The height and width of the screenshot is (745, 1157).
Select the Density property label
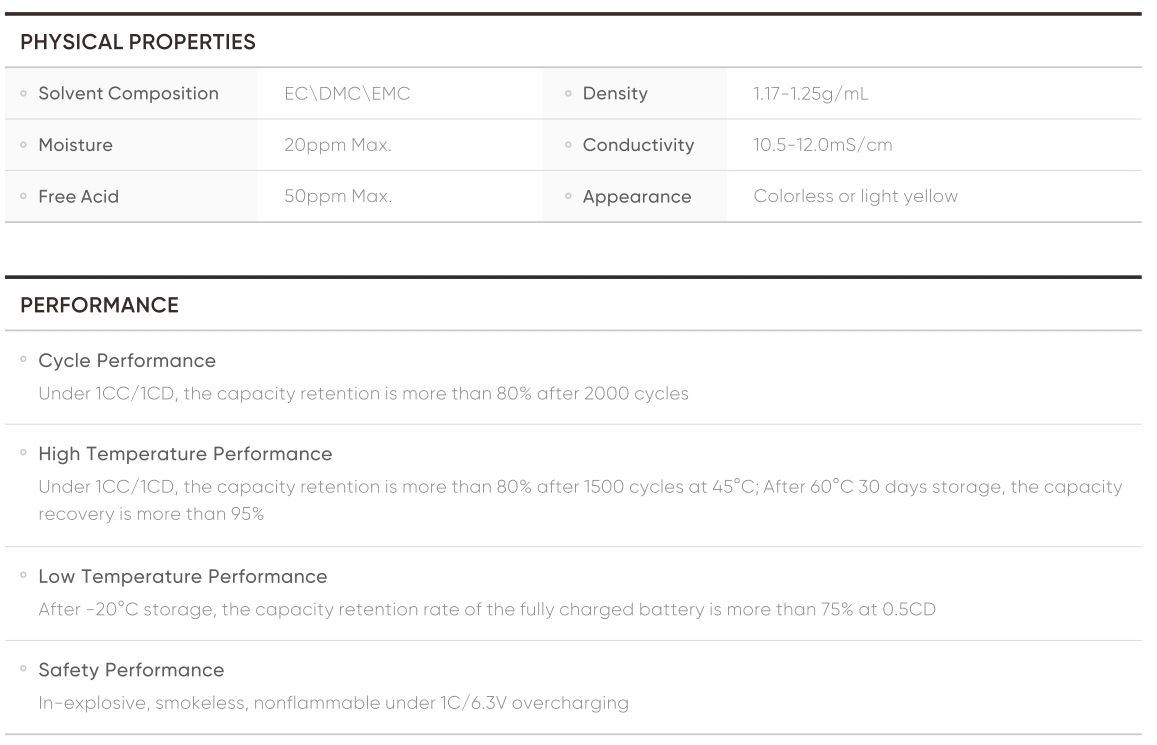(615, 94)
